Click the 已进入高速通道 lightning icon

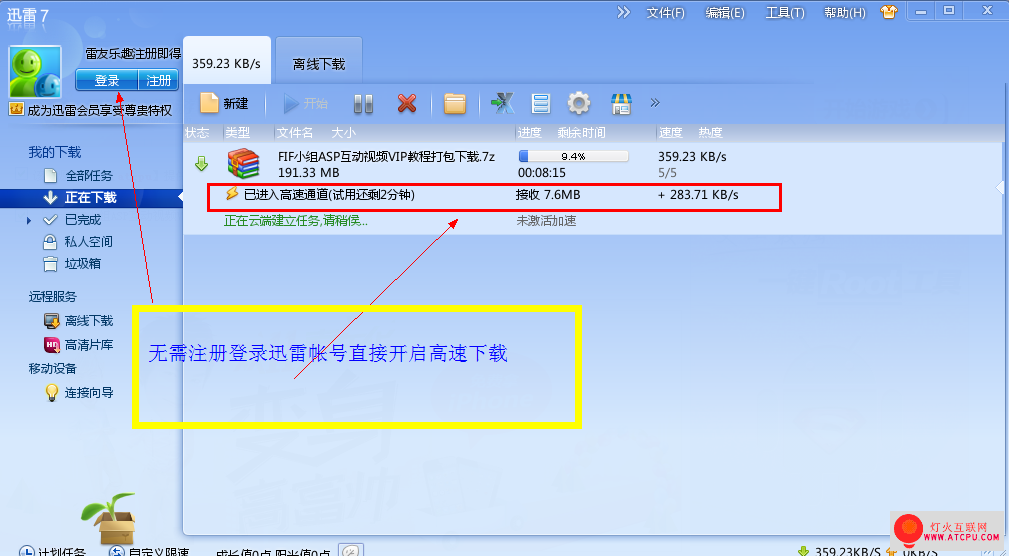232,194
